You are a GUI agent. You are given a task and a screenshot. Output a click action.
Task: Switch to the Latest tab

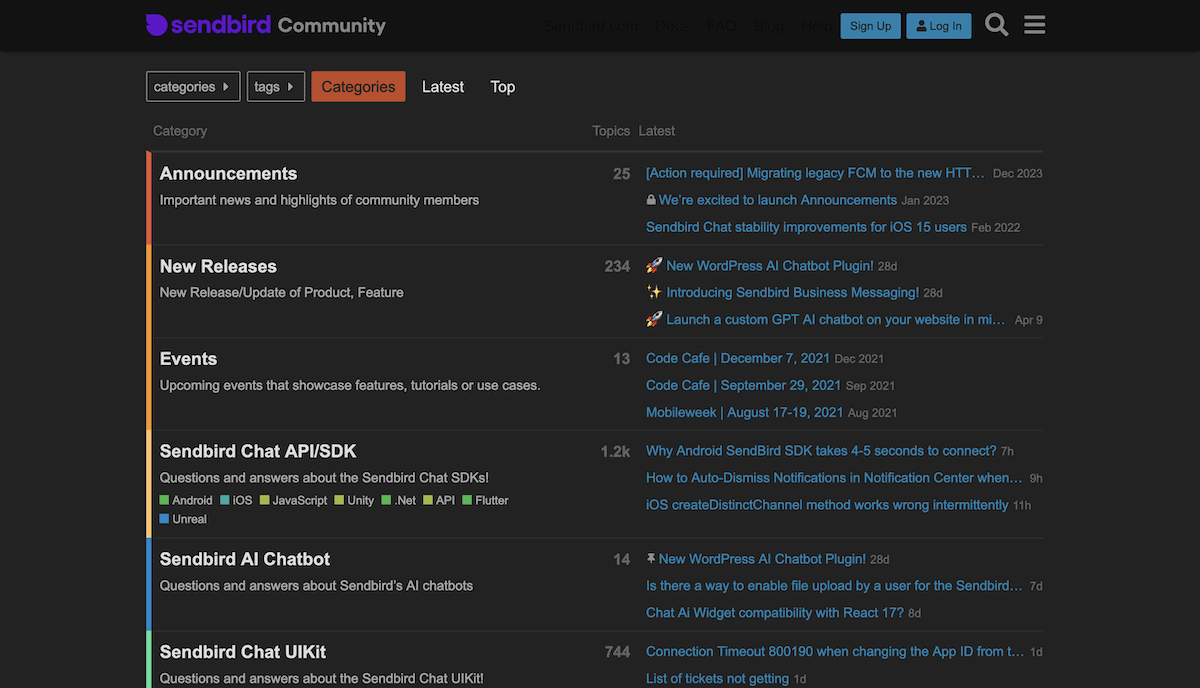click(x=443, y=87)
